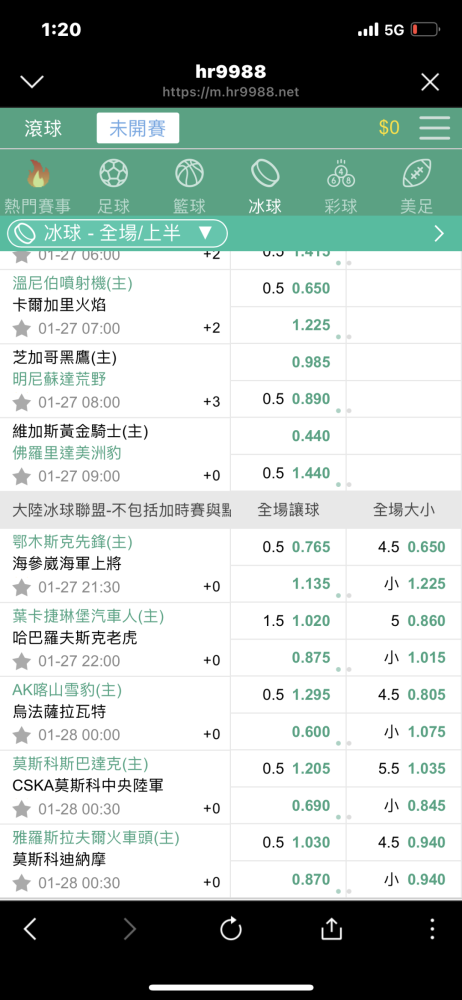Collapse browser view with top-left chevron

click(32, 82)
